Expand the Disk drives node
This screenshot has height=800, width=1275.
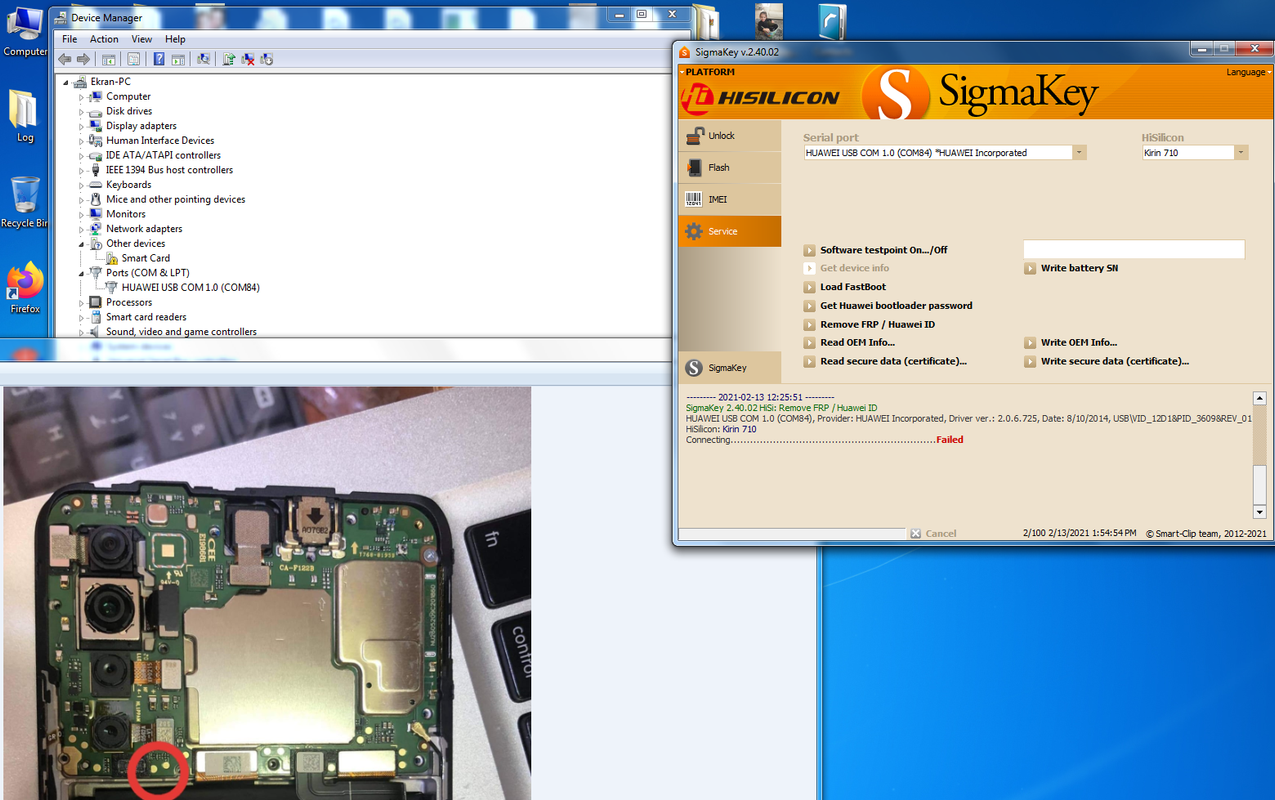[x=82, y=111]
